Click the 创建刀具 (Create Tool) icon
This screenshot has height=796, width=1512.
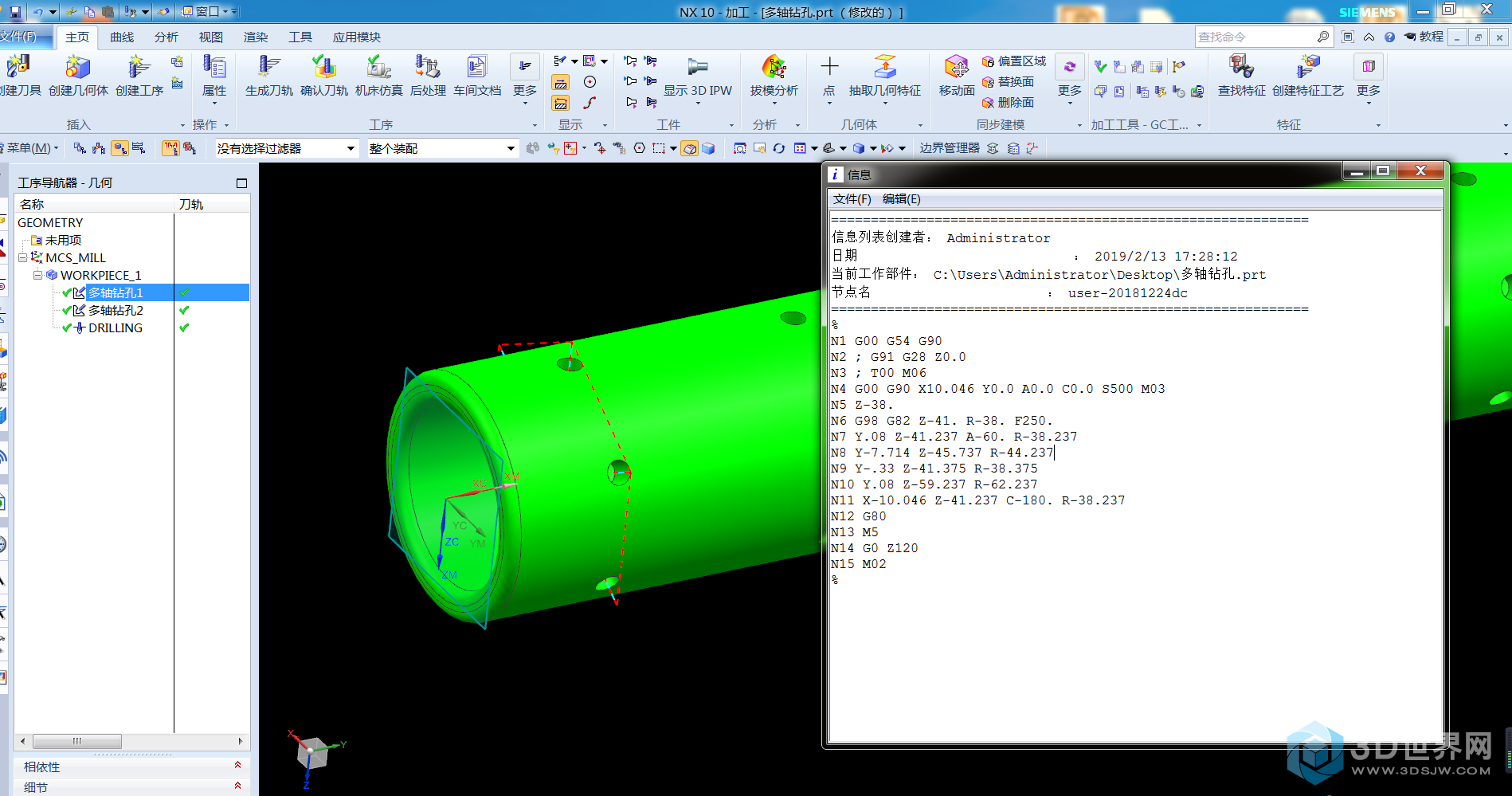coord(18,68)
